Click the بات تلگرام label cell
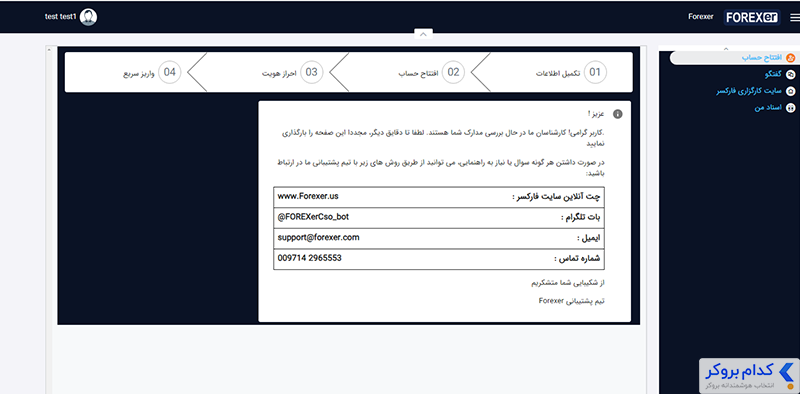800x394 pixels. tap(581, 218)
